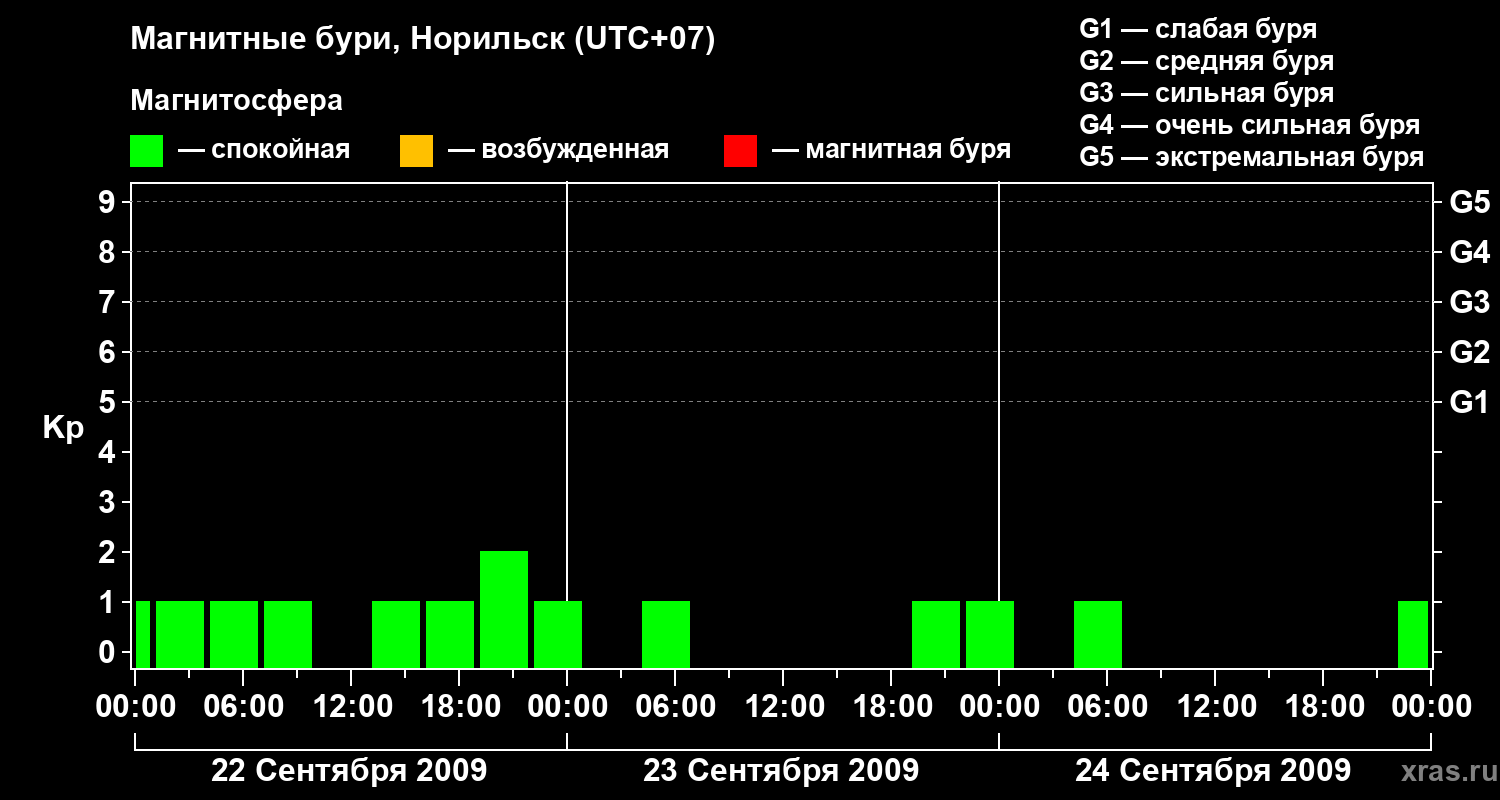This screenshot has width=1500, height=800.
Task: Click the '24 Сентября 2009' date label
Action: click(1213, 770)
